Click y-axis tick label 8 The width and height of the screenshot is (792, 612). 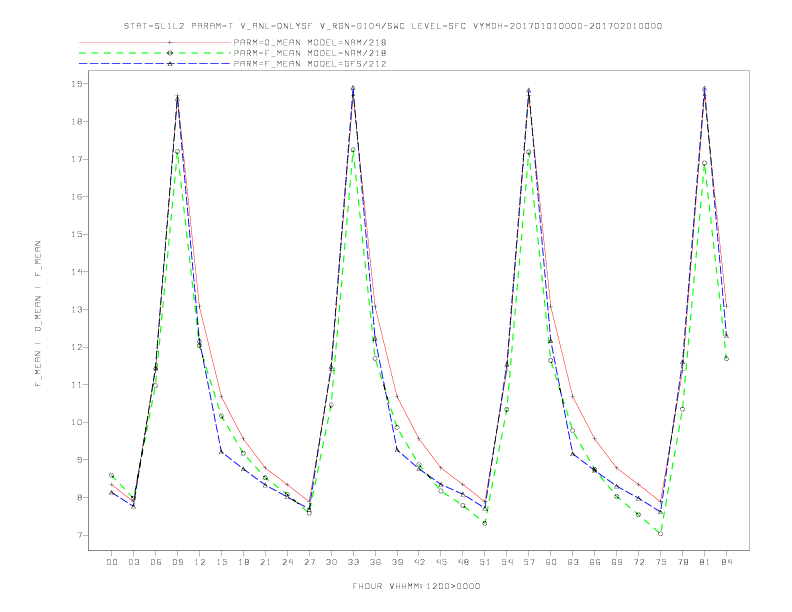point(79,498)
